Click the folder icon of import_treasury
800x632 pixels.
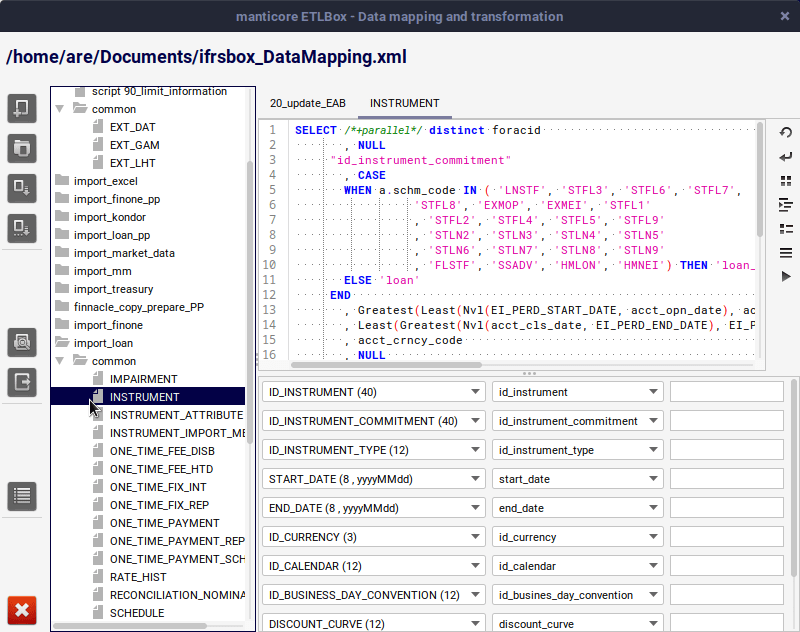click(62, 288)
